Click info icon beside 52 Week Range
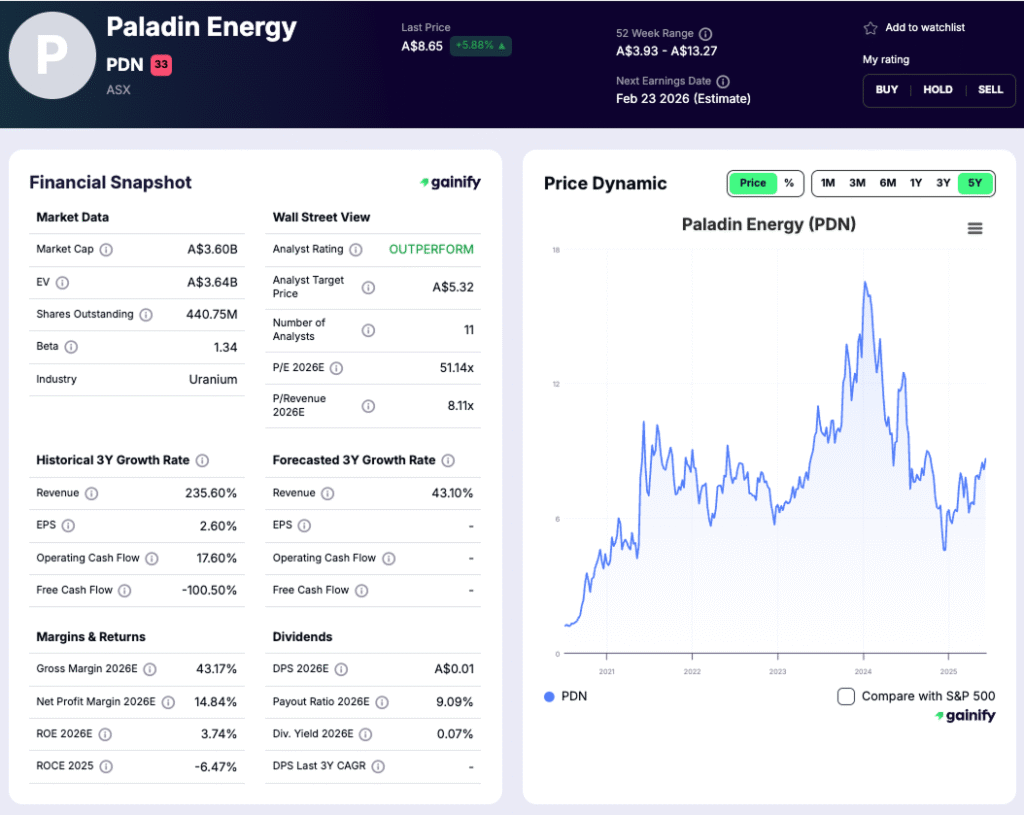This screenshot has height=815, width=1024. point(705,34)
